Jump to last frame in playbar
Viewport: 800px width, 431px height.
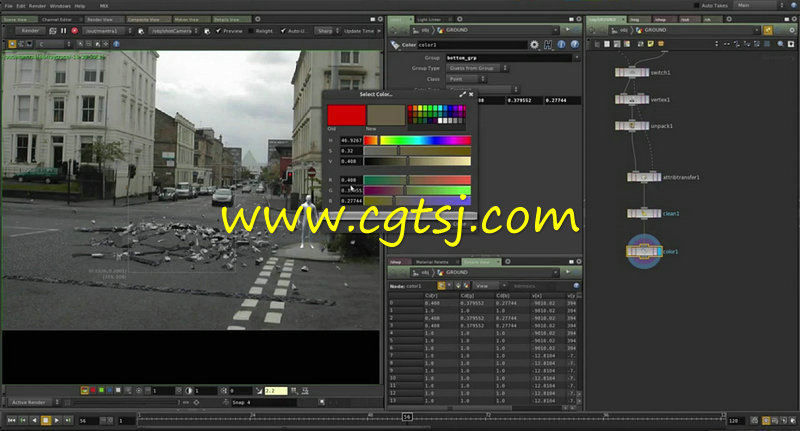[x=68, y=420]
